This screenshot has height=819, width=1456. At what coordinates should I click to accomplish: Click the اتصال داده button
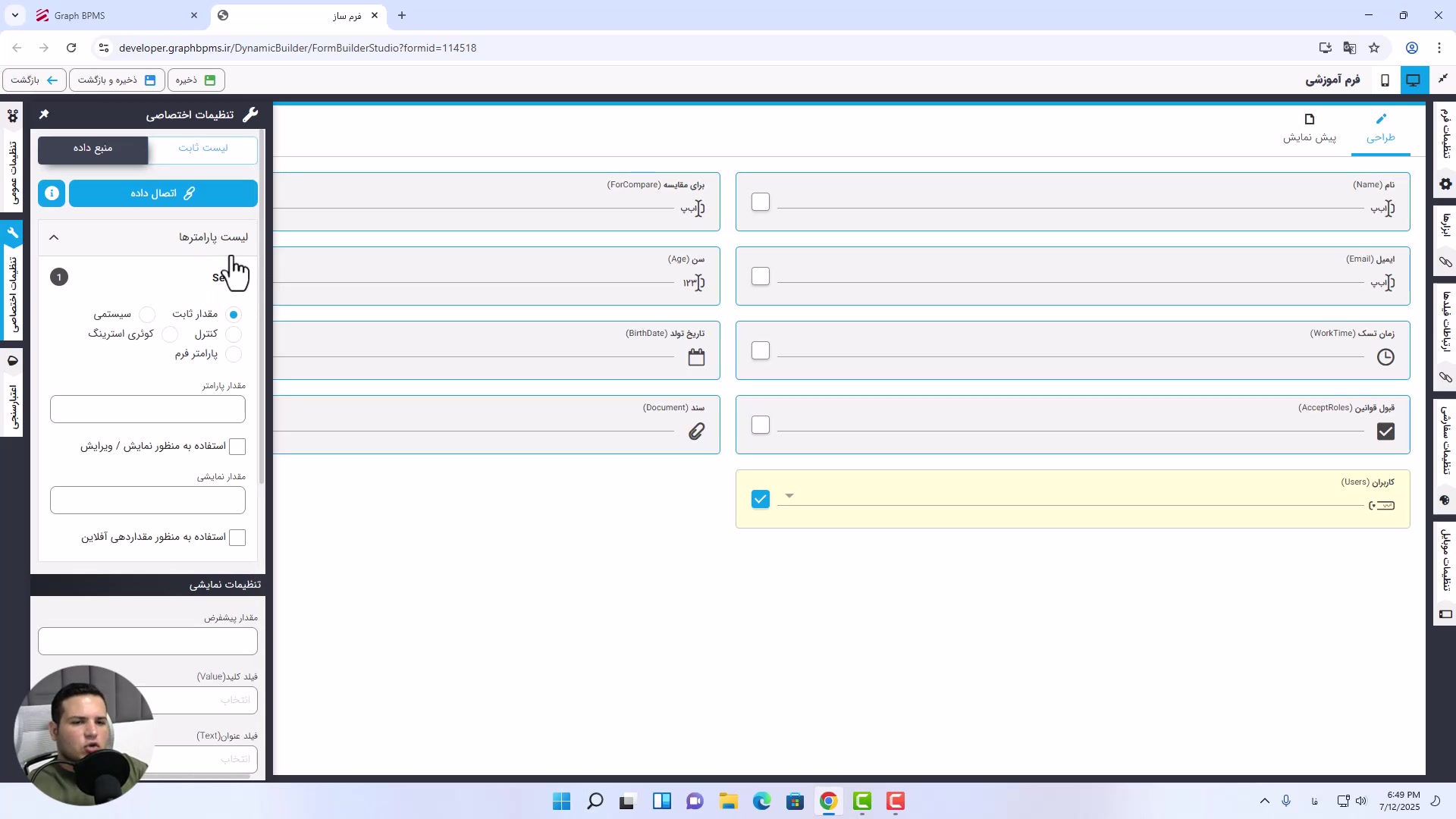(163, 193)
